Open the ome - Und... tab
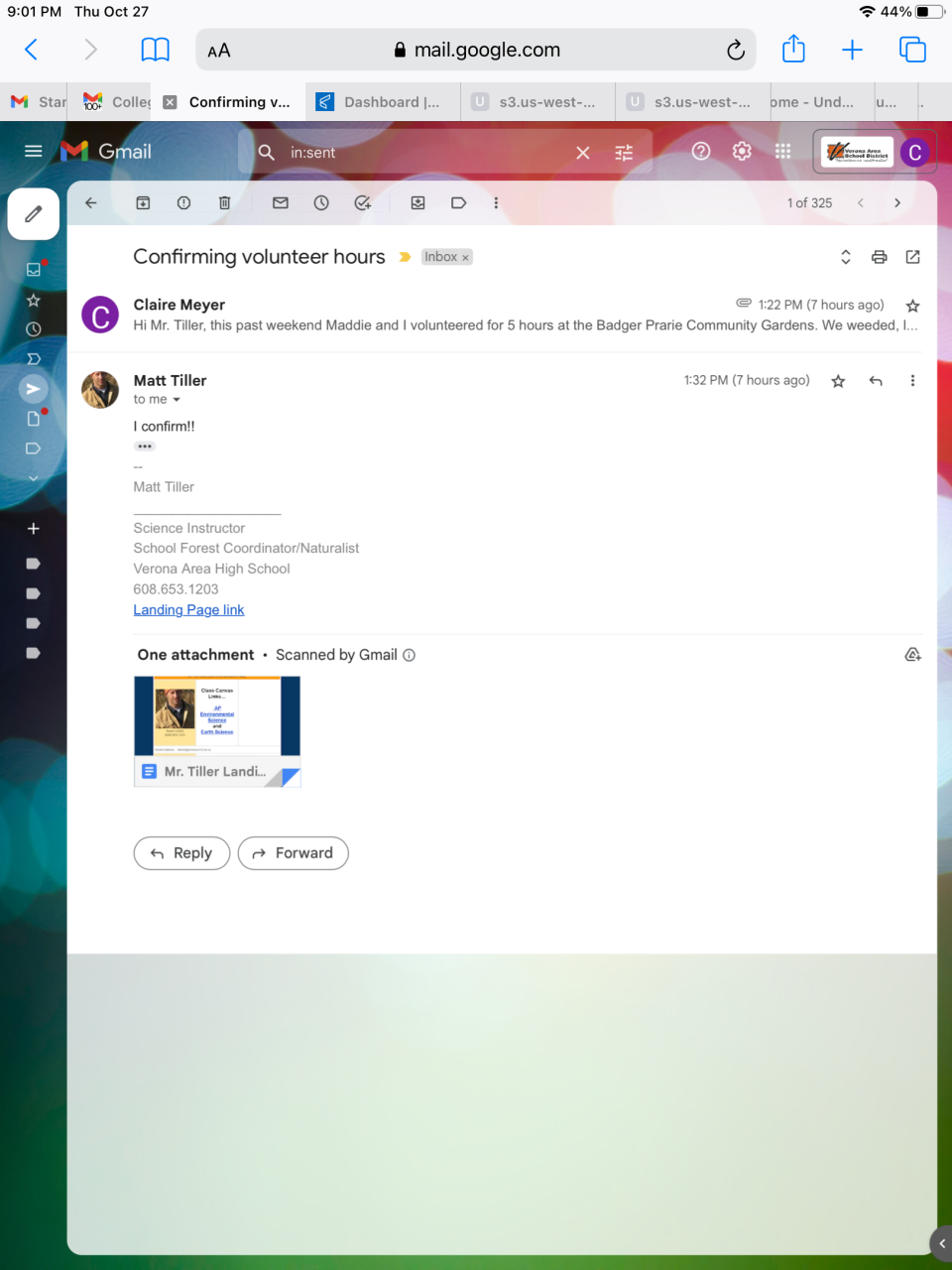This screenshot has height=1270, width=952. 819,101
